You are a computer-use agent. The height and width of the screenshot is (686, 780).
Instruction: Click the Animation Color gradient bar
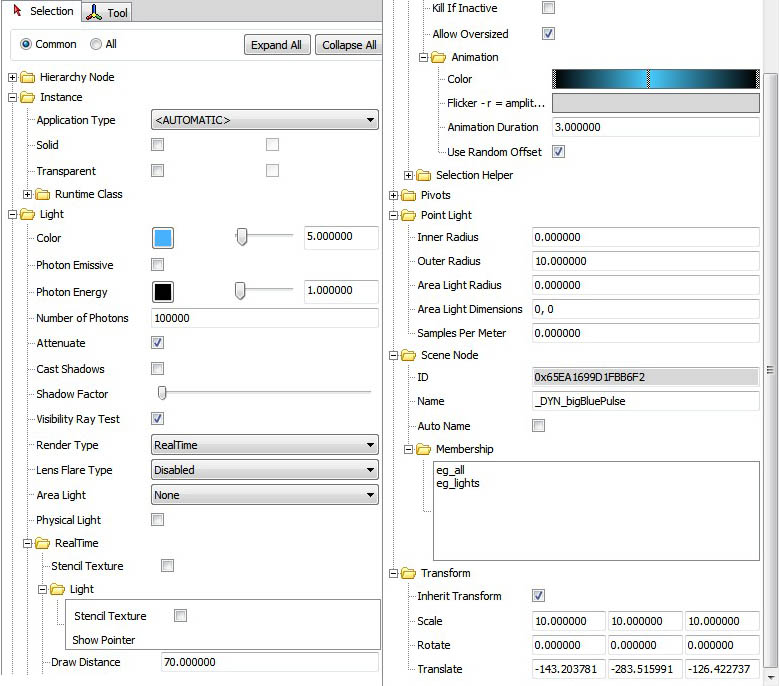656,79
